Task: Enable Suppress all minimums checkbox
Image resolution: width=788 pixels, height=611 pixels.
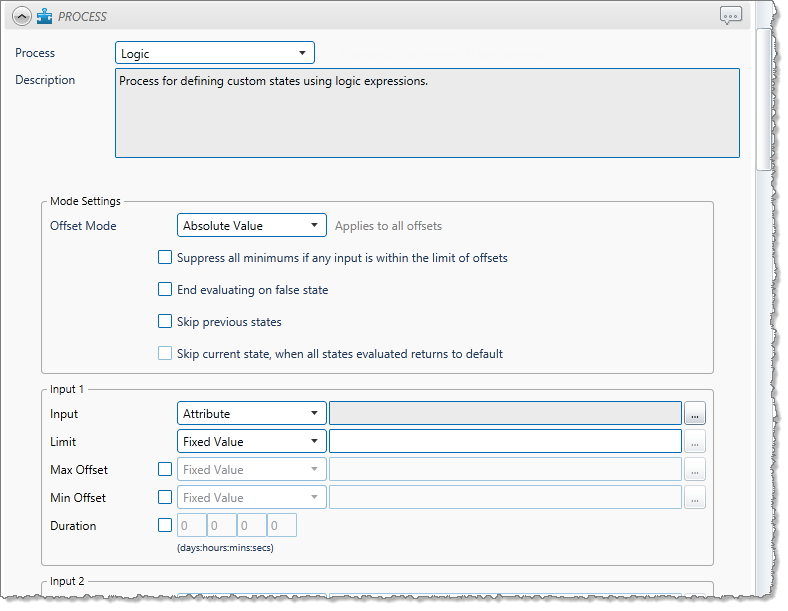Action: [x=165, y=258]
